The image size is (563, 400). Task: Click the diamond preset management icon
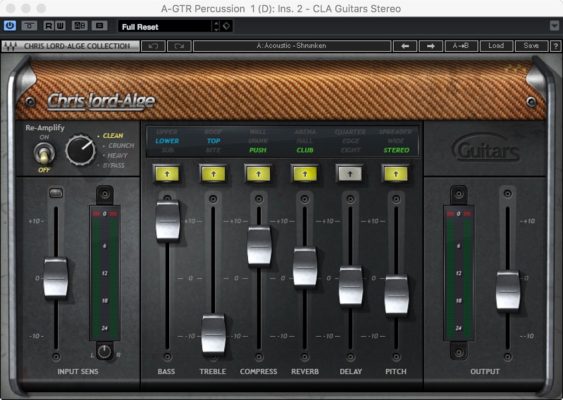227,26
